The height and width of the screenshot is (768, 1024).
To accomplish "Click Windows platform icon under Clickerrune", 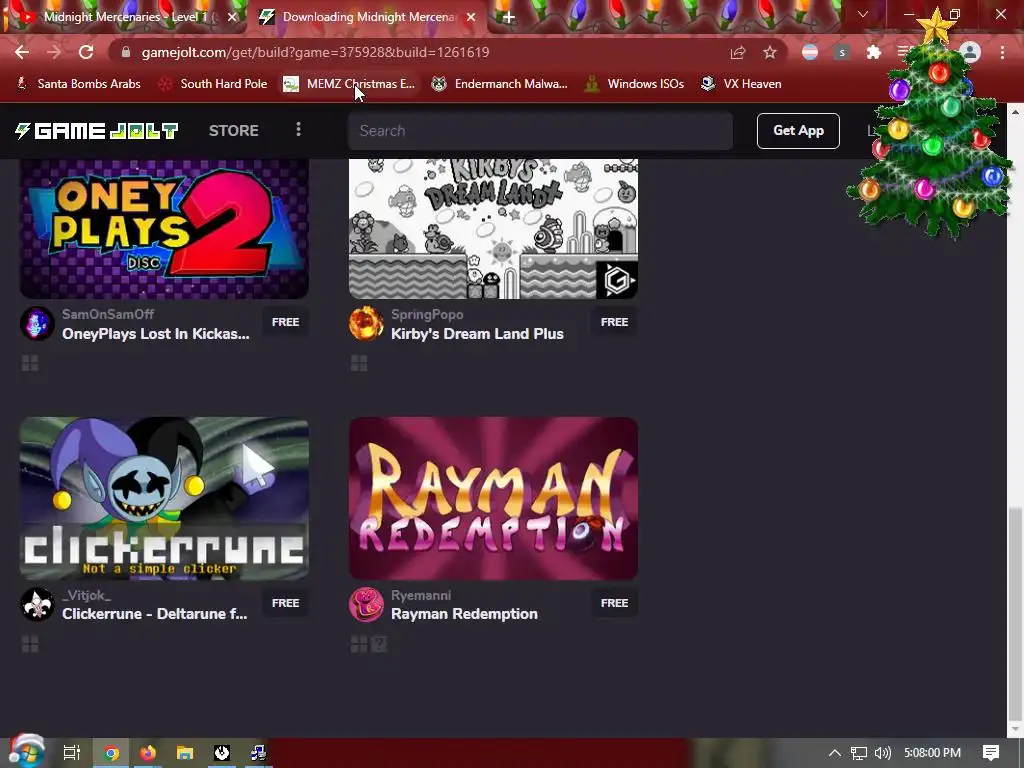I will click(30, 645).
